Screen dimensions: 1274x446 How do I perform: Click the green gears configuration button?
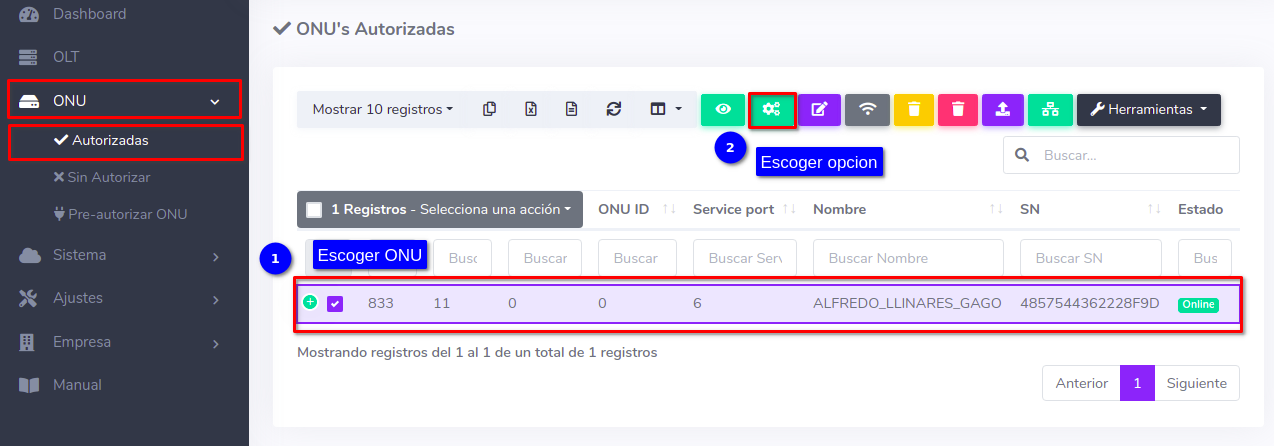pos(771,109)
